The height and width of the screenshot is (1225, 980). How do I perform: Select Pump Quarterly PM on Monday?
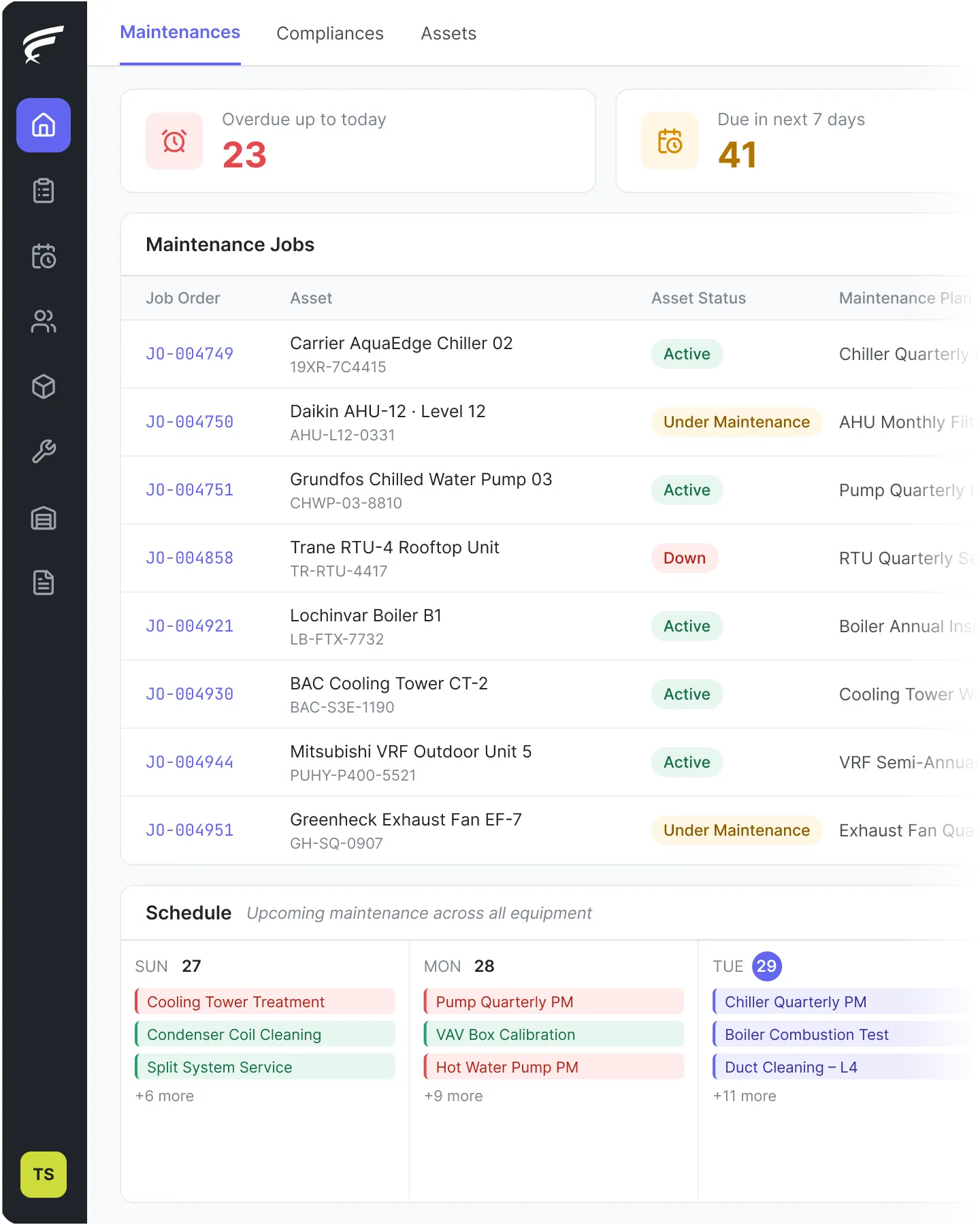coord(553,1002)
